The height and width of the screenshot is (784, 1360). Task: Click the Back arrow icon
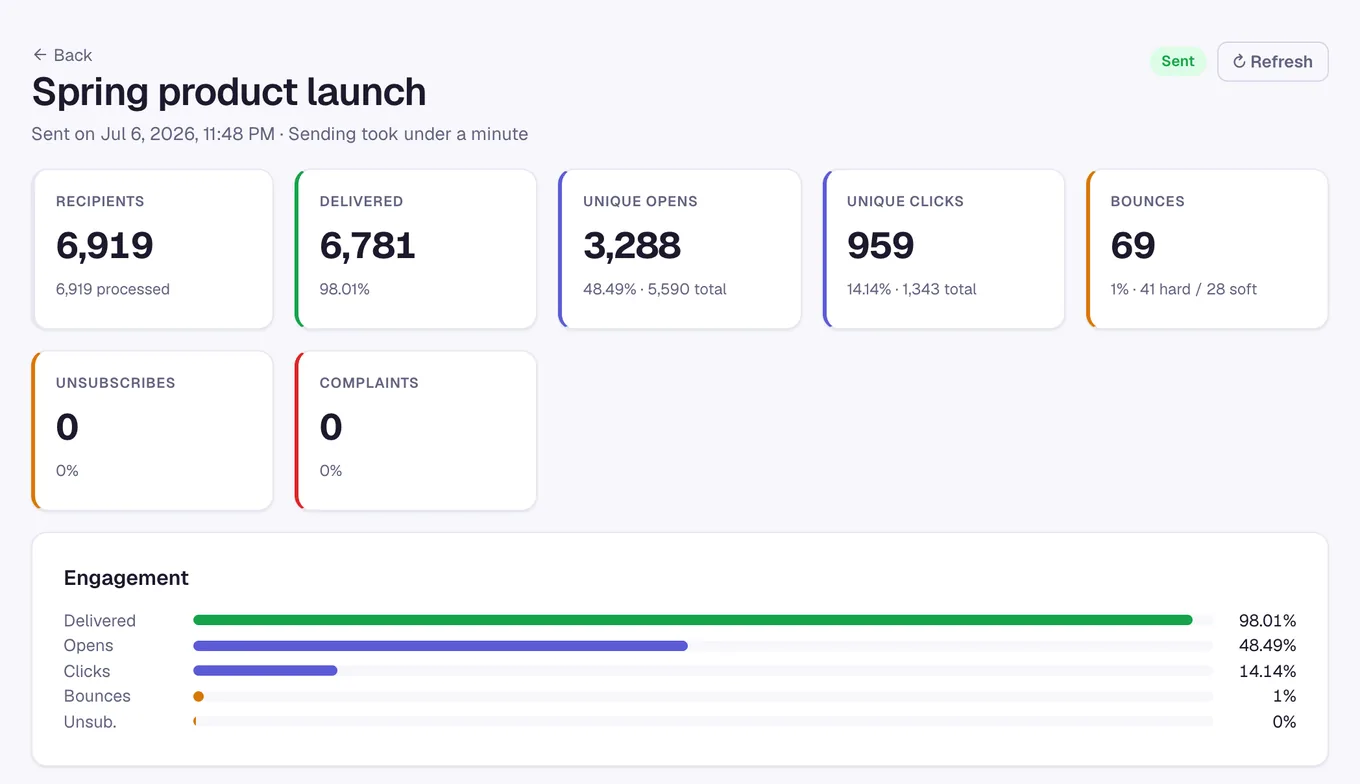click(x=40, y=55)
